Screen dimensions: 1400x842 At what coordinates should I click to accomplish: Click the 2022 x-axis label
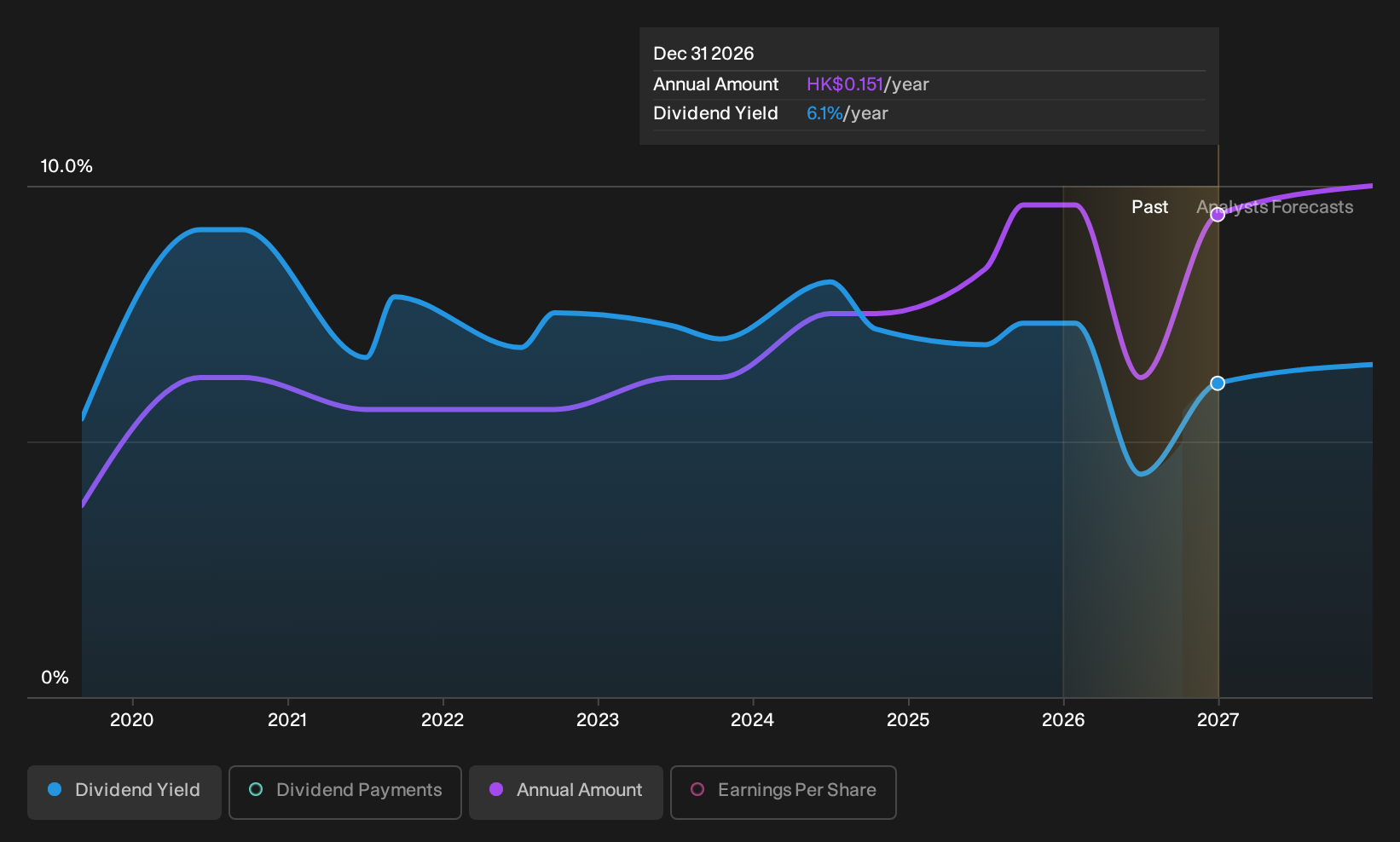(x=443, y=720)
